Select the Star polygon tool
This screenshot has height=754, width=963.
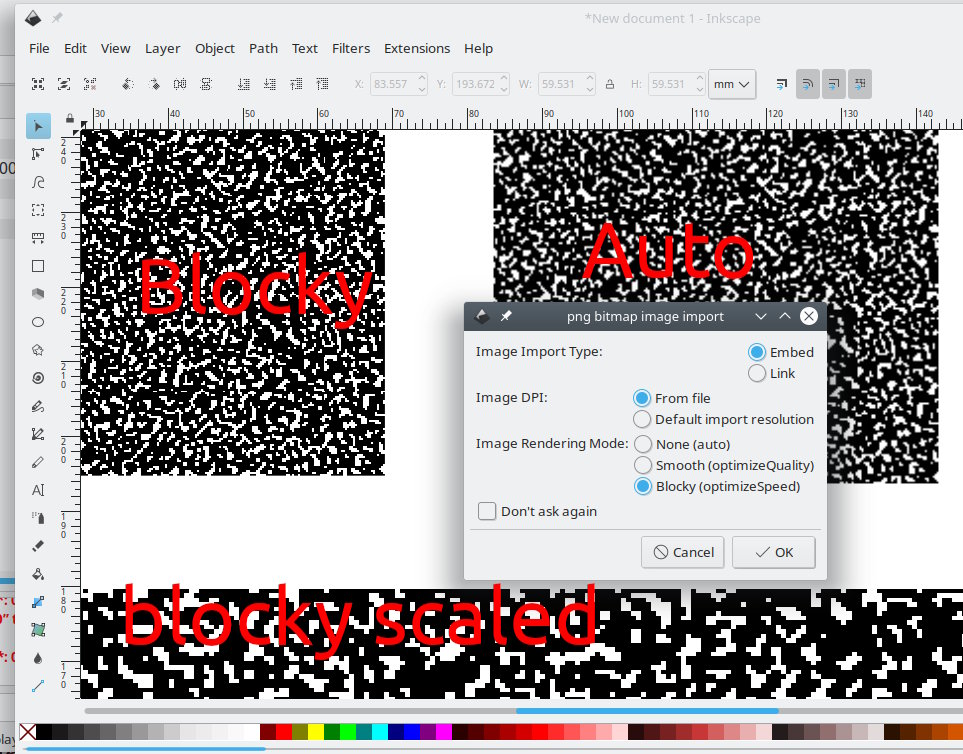click(x=38, y=350)
